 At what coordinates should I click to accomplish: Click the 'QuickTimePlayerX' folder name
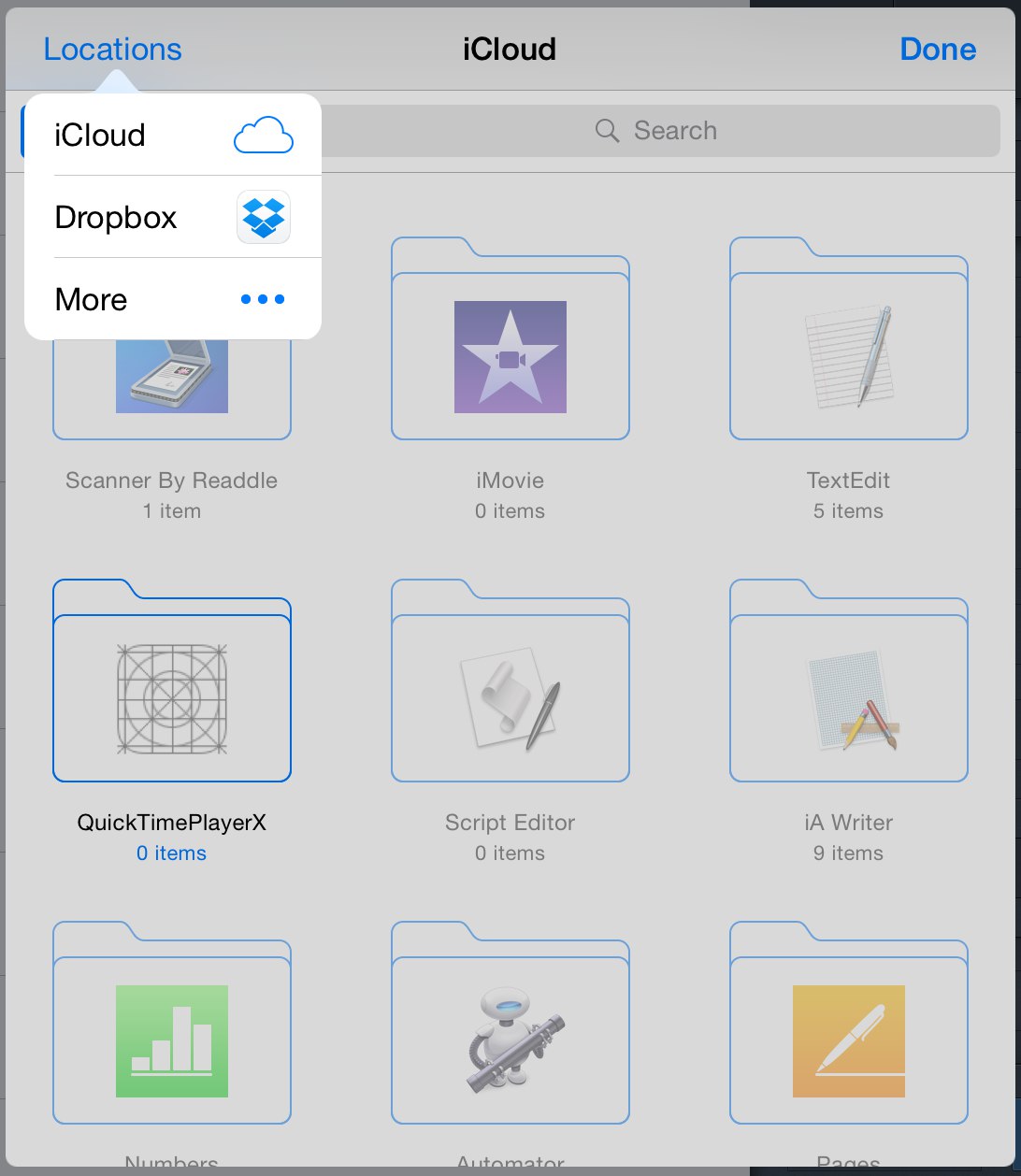click(172, 823)
